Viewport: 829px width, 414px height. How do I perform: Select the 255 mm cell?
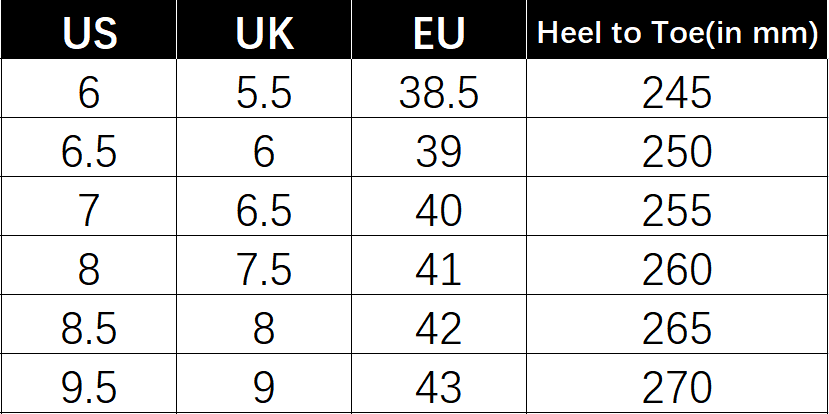pyautogui.click(x=677, y=206)
